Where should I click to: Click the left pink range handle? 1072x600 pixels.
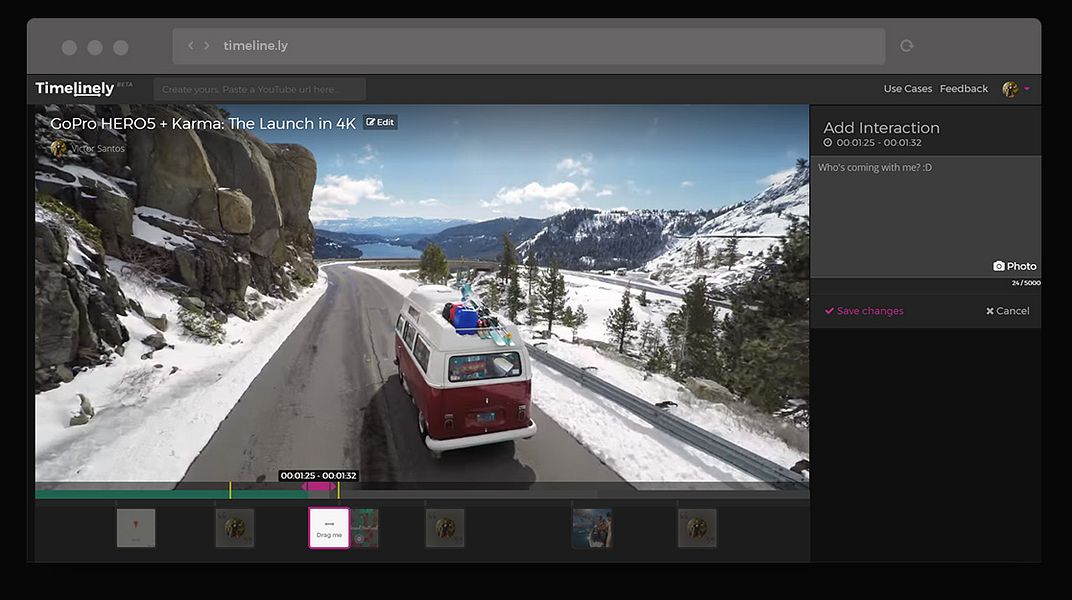click(304, 487)
